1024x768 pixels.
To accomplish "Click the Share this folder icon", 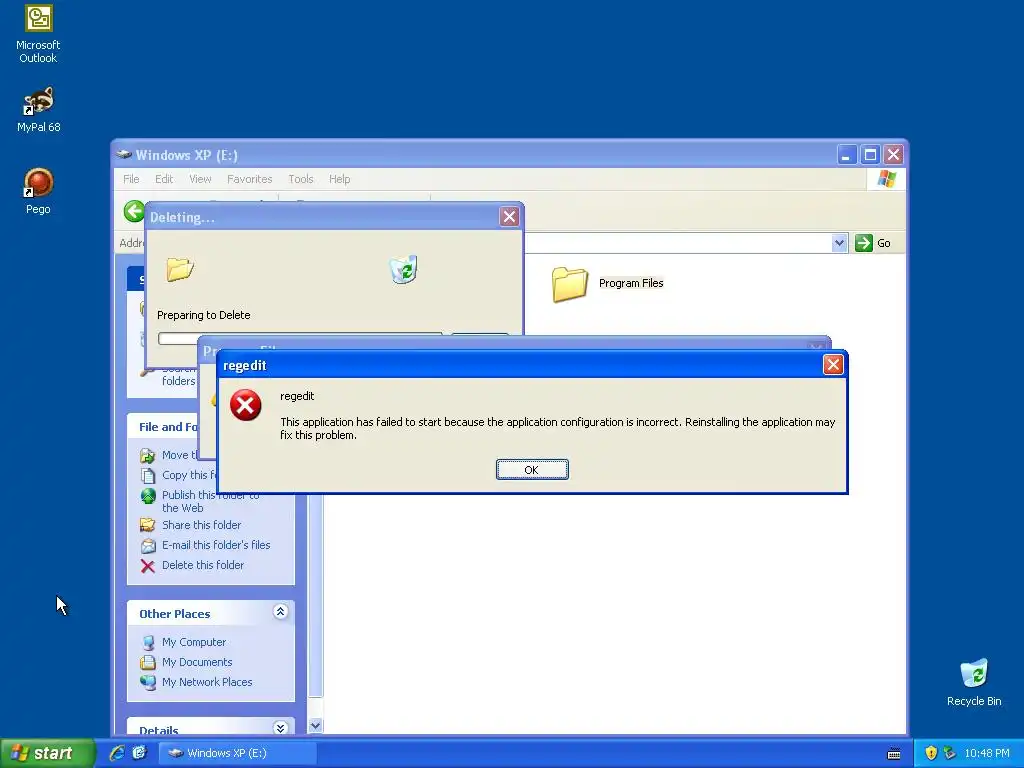I will 148,525.
